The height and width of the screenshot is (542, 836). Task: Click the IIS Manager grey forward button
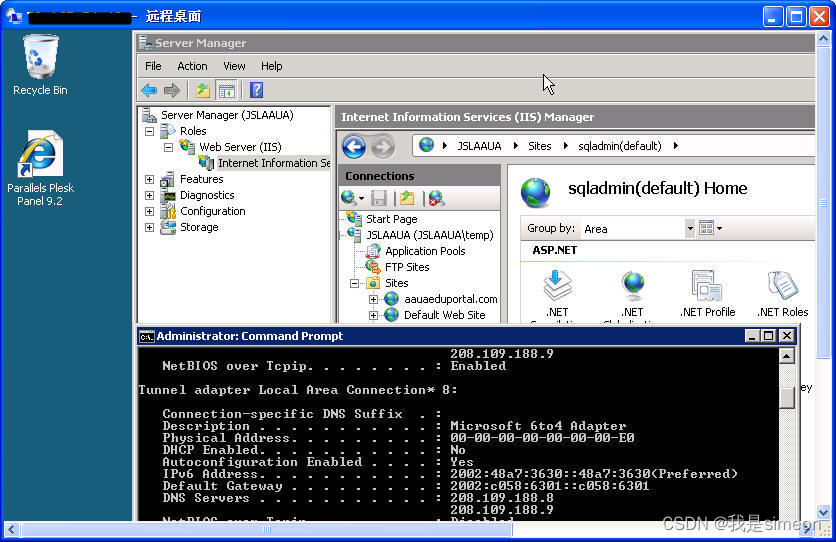pyautogui.click(x=382, y=147)
